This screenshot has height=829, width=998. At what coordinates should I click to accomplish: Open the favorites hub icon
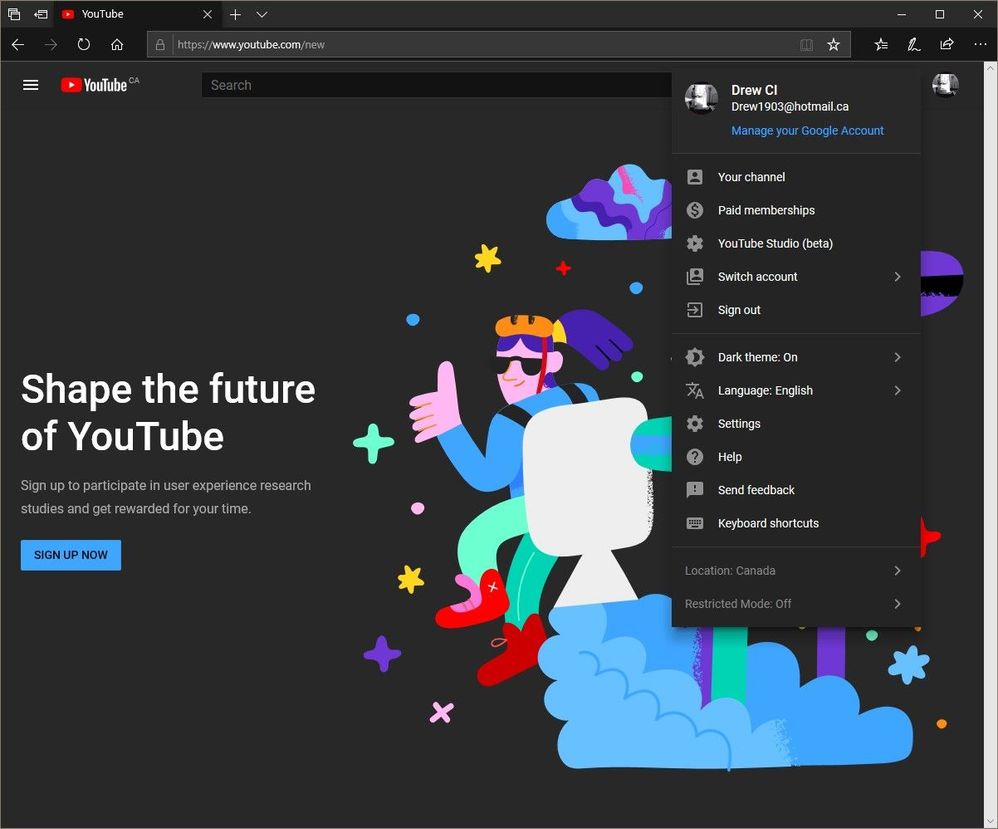pos(881,45)
